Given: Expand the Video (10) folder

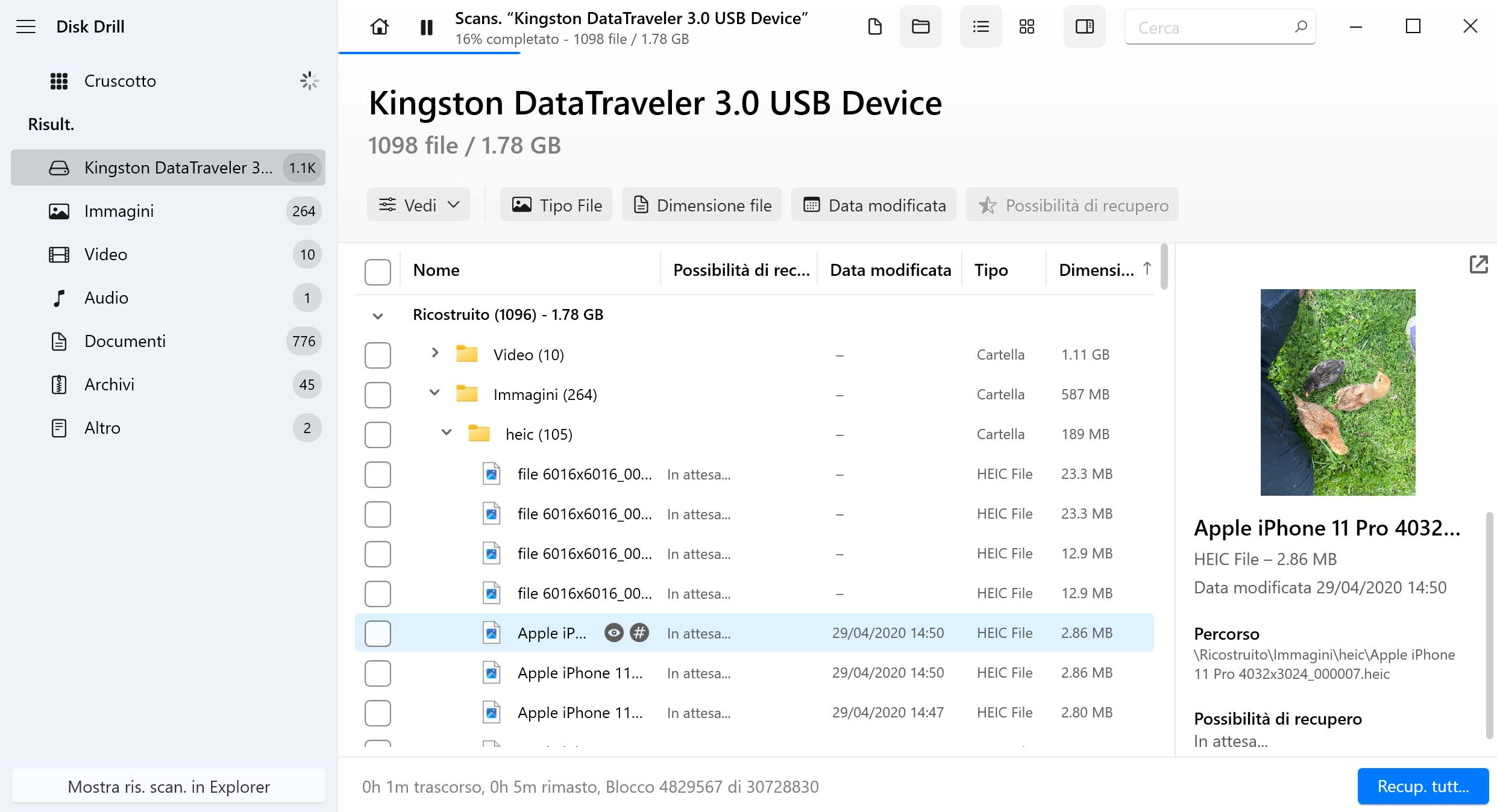Looking at the screenshot, I should pos(435,353).
